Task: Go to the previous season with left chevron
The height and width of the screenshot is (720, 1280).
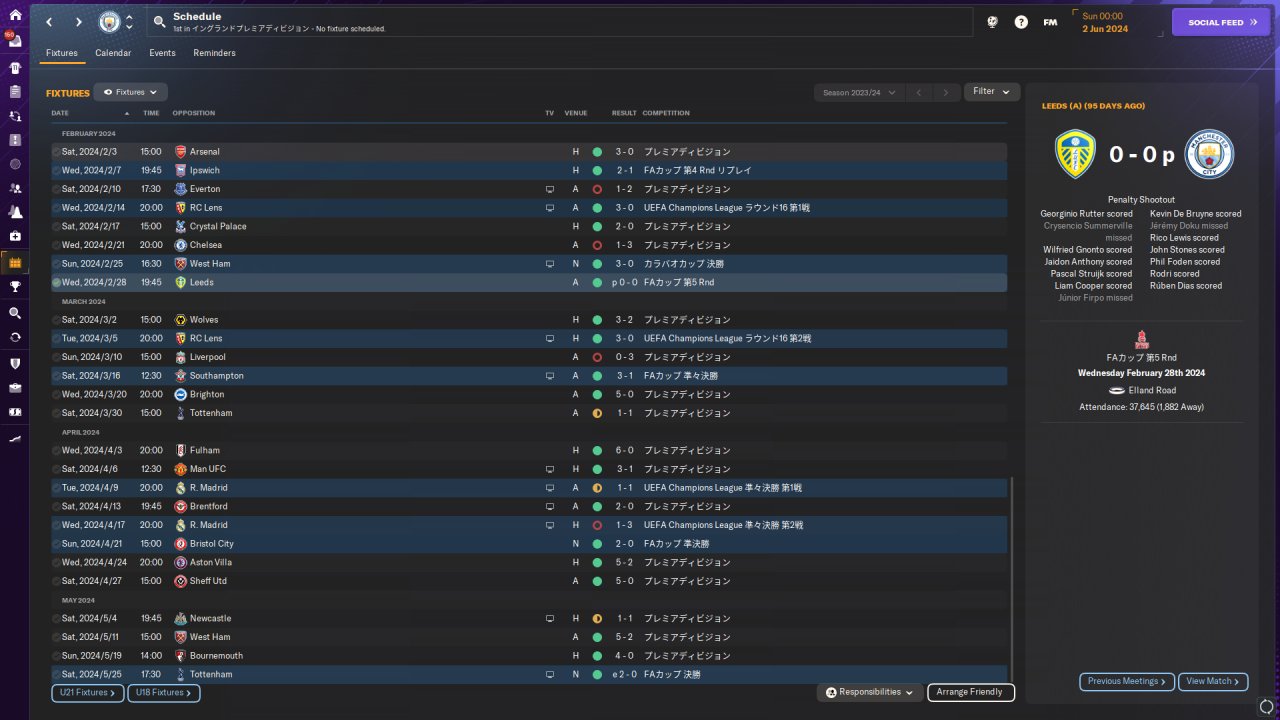Action: pyautogui.click(x=919, y=92)
